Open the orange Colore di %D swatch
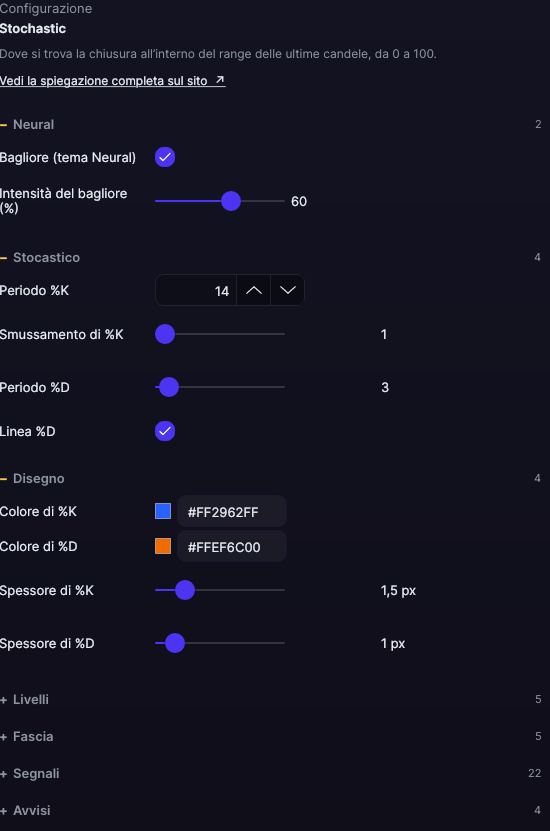Viewport: 550px width, 831px height. point(163,546)
